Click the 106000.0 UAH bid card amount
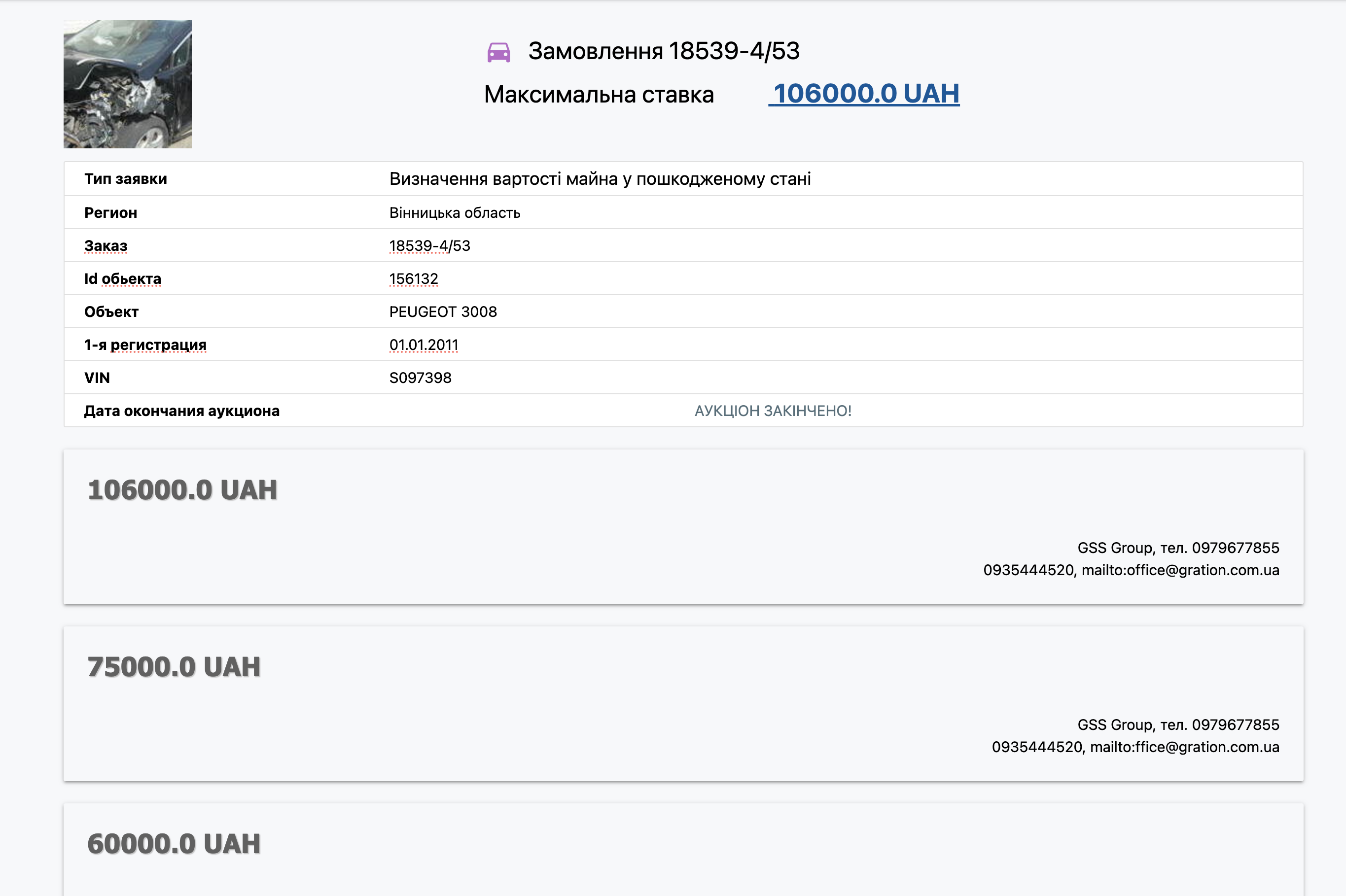The height and width of the screenshot is (896, 1346). [182, 490]
